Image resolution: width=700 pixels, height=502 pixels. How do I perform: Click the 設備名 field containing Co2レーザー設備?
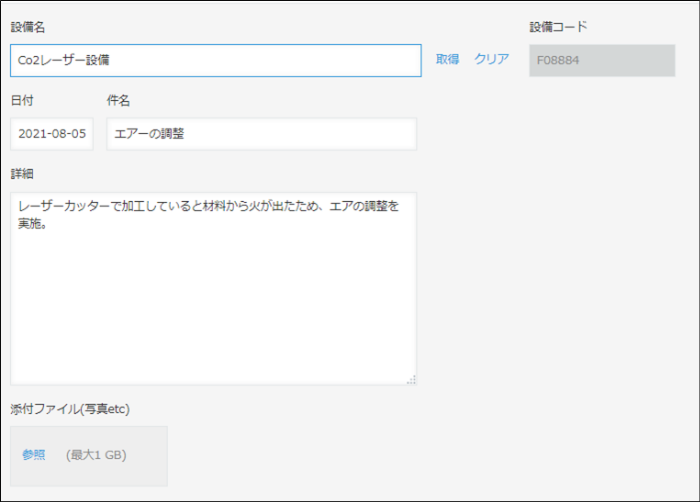[216, 60]
